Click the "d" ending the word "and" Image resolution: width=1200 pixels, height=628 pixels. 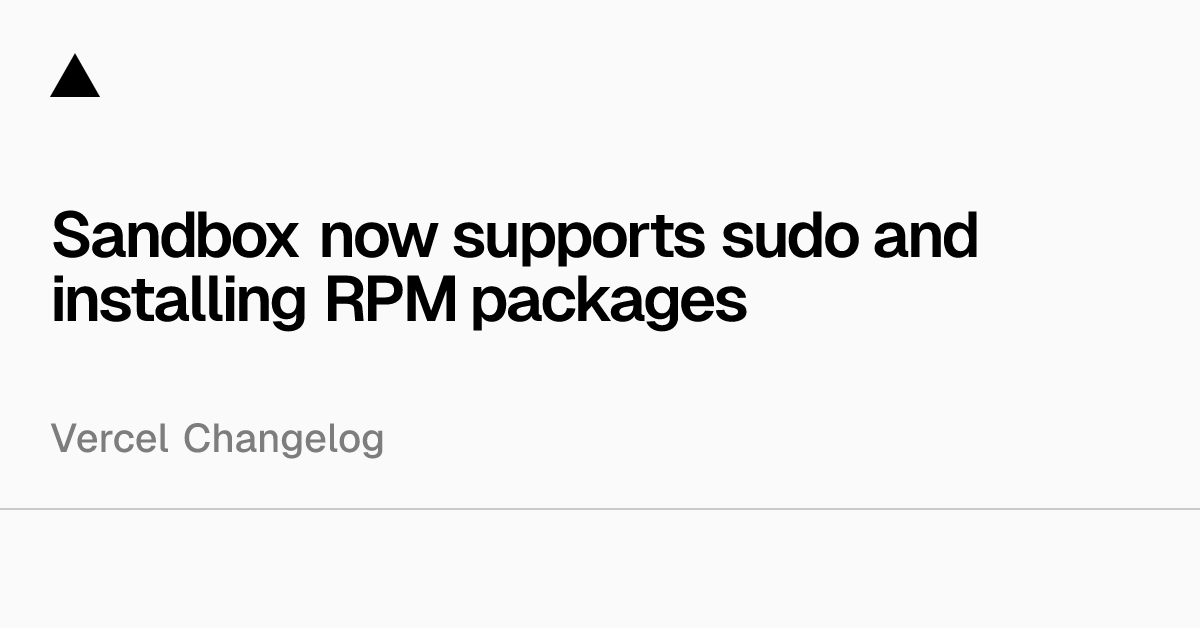coord(960,236)
